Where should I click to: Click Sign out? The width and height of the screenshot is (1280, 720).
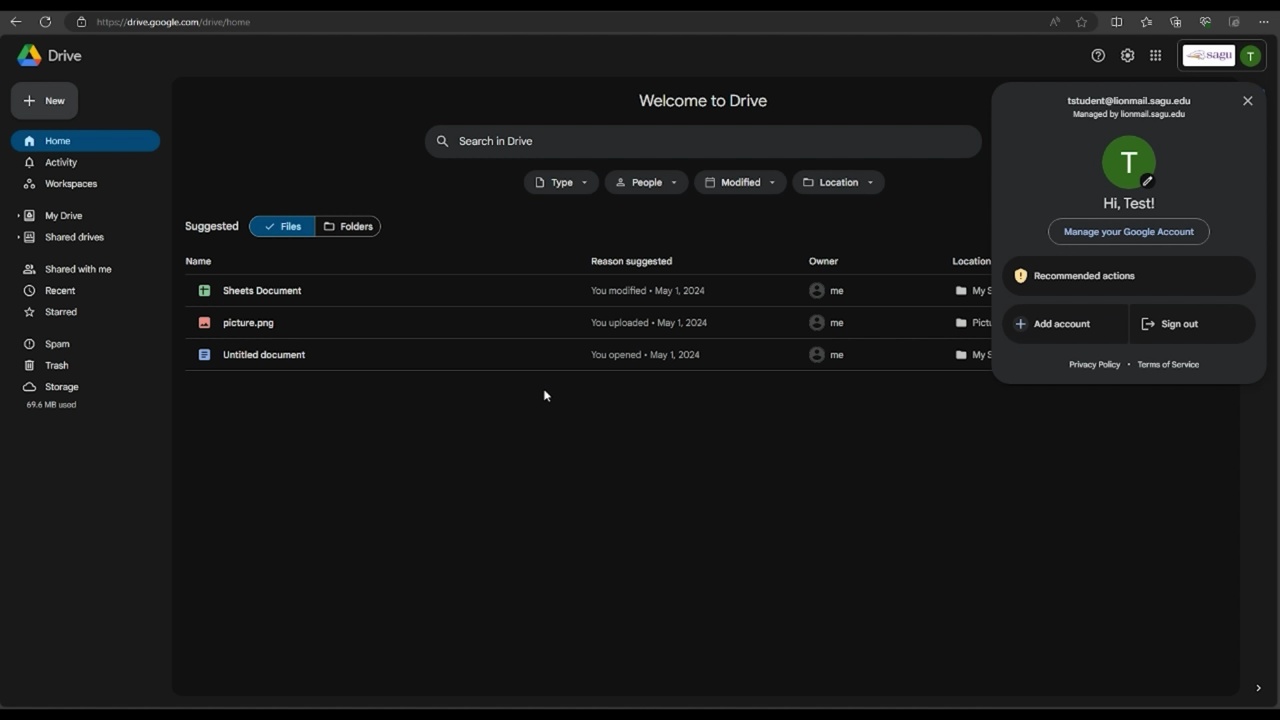click(x=1192, y=324)
